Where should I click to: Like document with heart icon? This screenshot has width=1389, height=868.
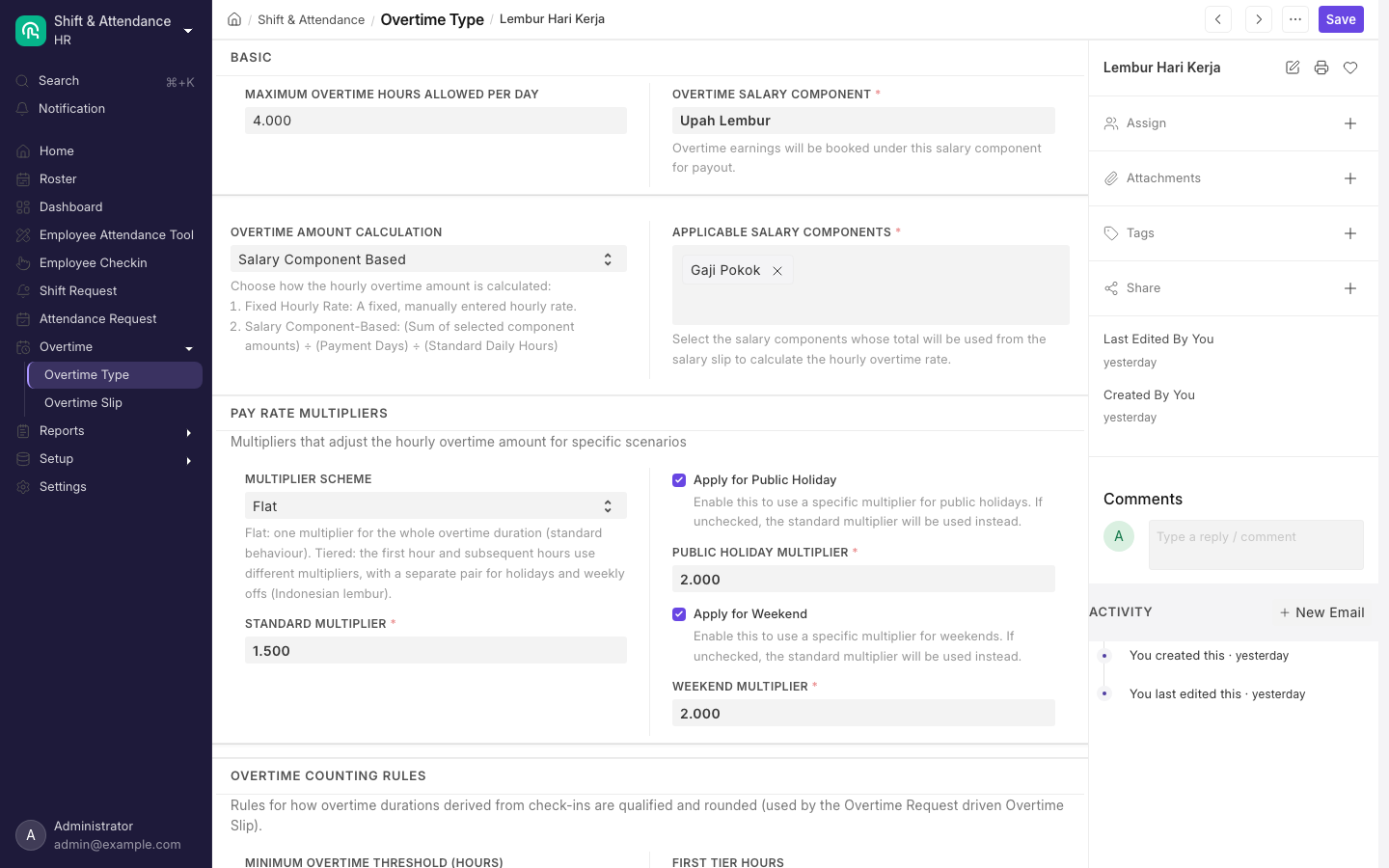(x=1350, y=68)
